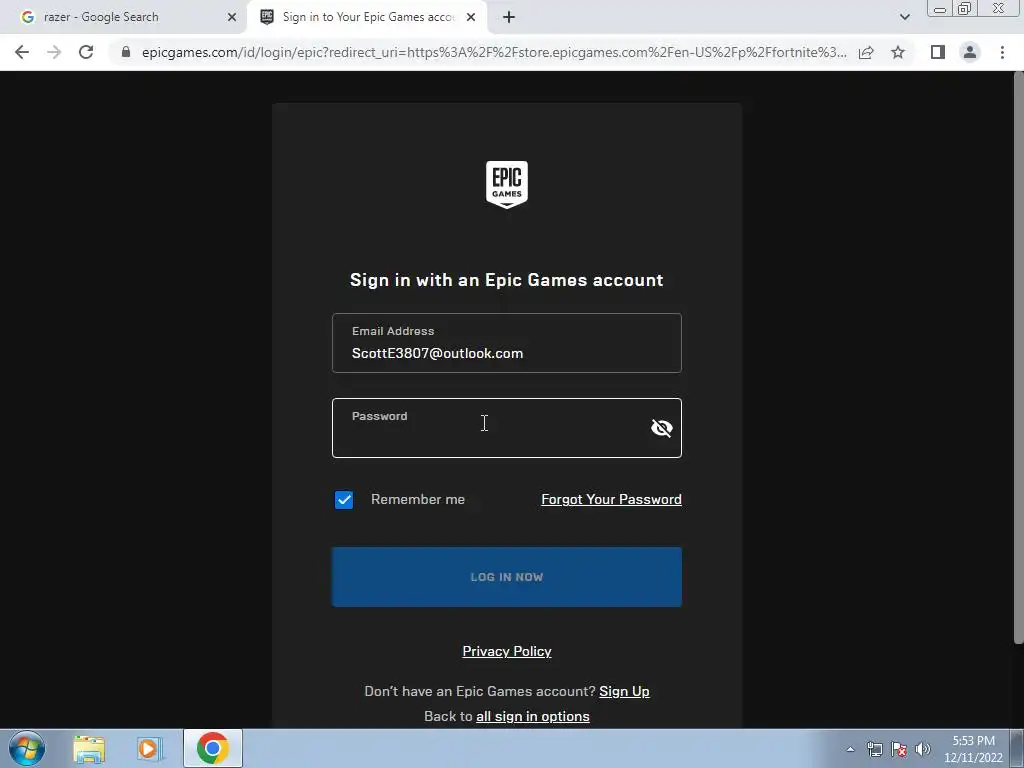Click heading Sign in with an Epic Games account
This screenshot has height=768, width=1024.
[507, 280]
